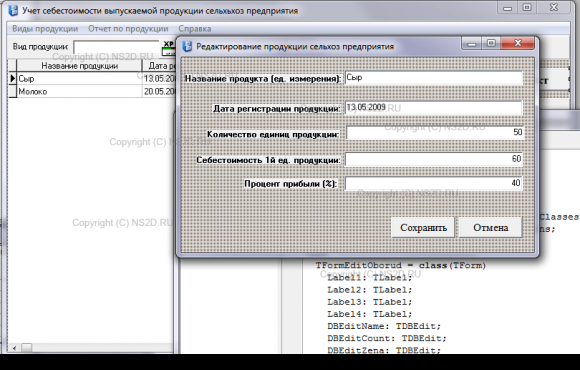Click the row indicator arrow next to Сыр

[12, 78]
